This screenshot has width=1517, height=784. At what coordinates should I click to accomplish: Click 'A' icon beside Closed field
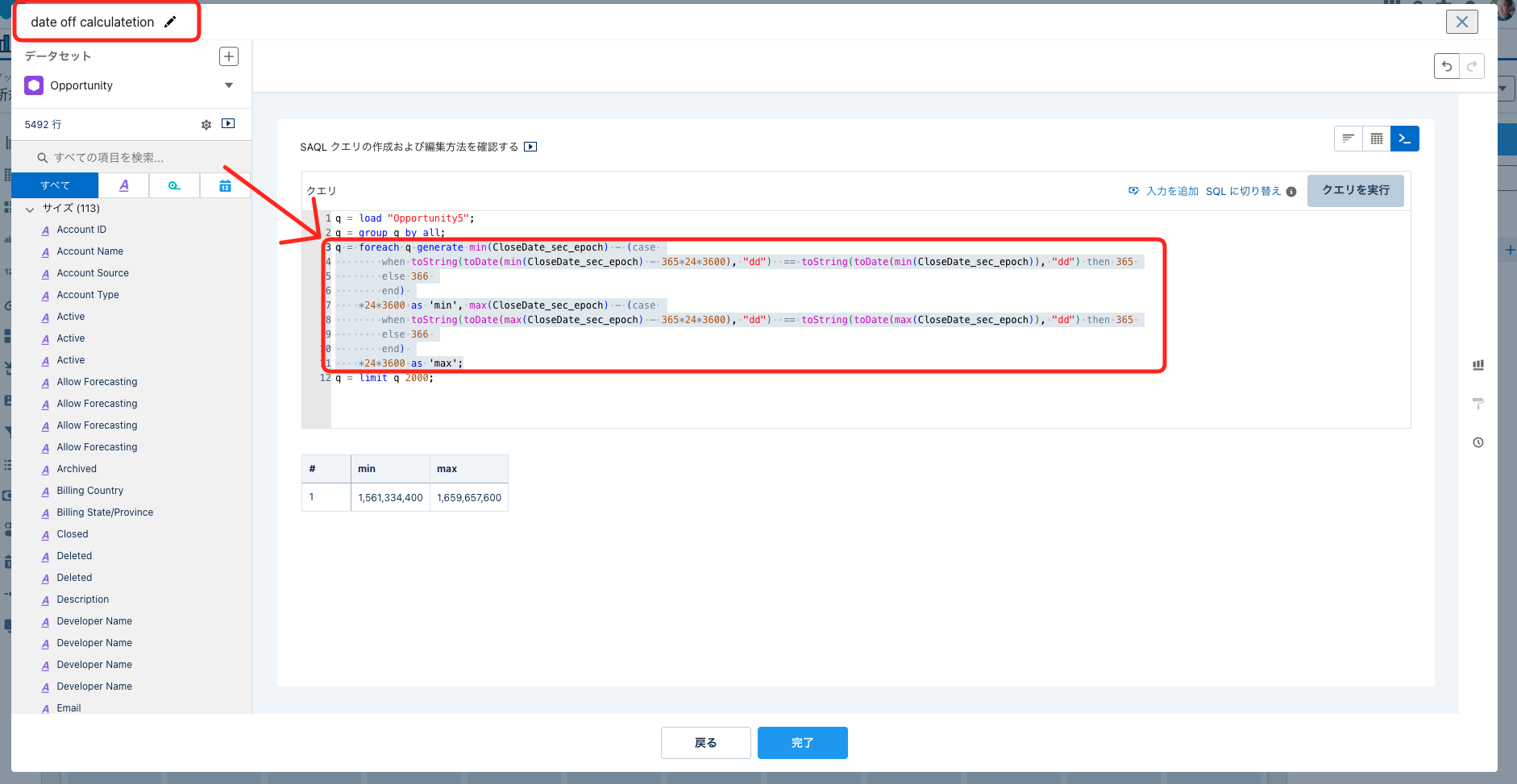coord(45,535)
